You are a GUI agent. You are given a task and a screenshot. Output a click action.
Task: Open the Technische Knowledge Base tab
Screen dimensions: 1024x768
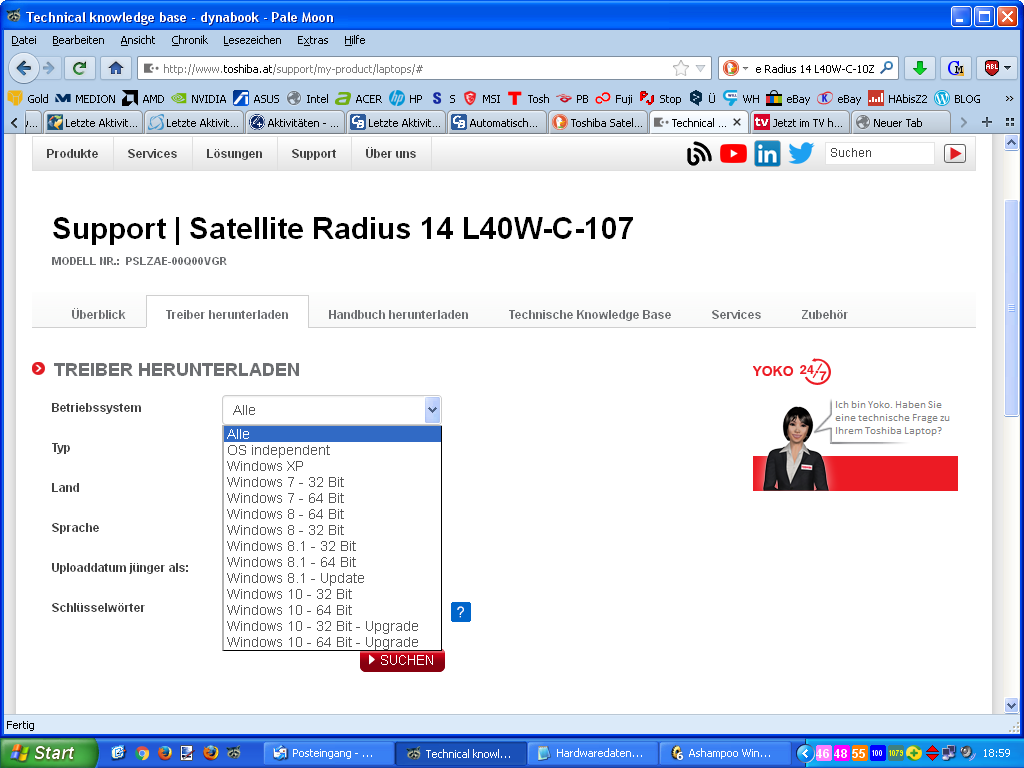pyautogui.click(x=590, y=314)
